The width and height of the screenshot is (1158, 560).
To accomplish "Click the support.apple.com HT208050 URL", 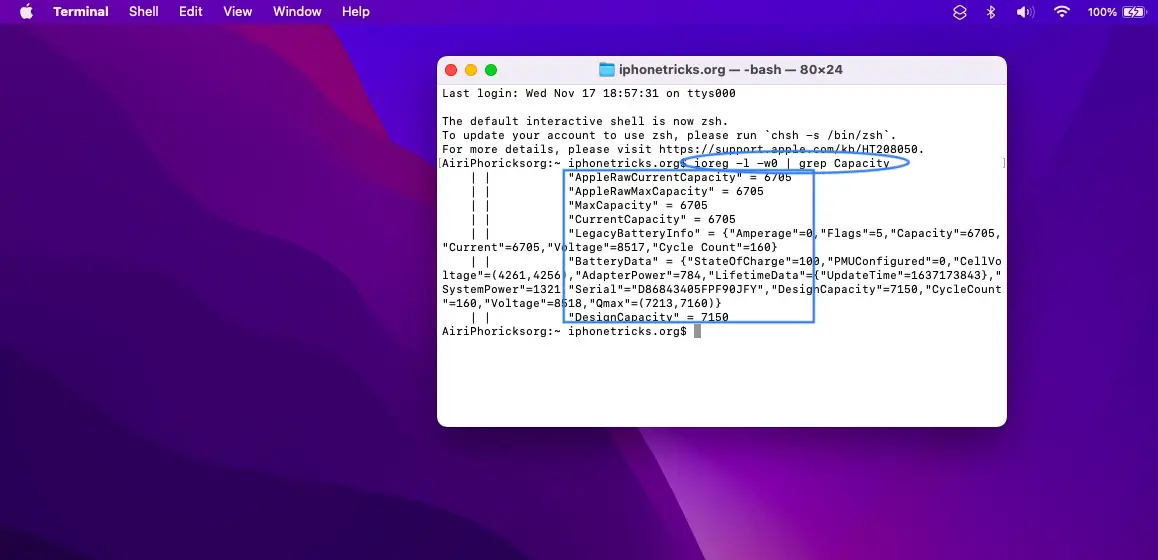I will (788, 149).
